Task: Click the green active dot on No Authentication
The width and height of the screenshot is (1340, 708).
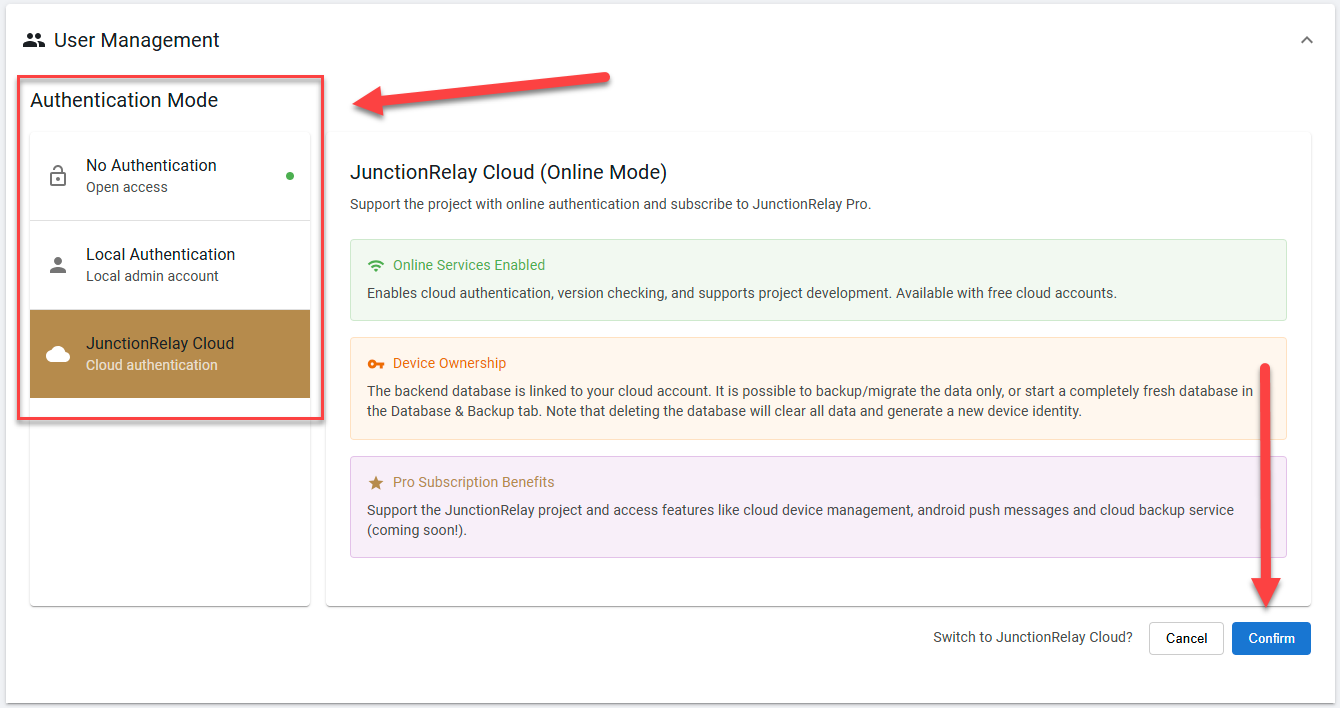Action: [x=290, y=176]
